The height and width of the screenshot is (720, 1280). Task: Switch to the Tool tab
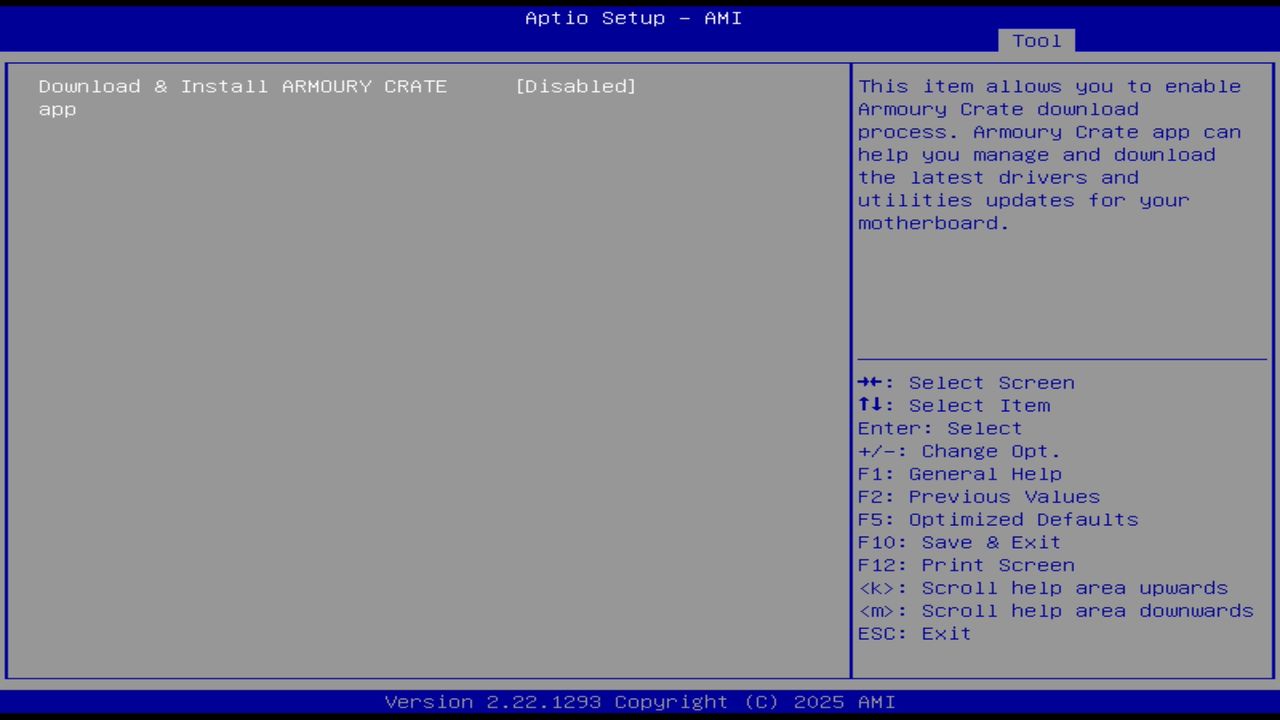(x=1036, y=41)
